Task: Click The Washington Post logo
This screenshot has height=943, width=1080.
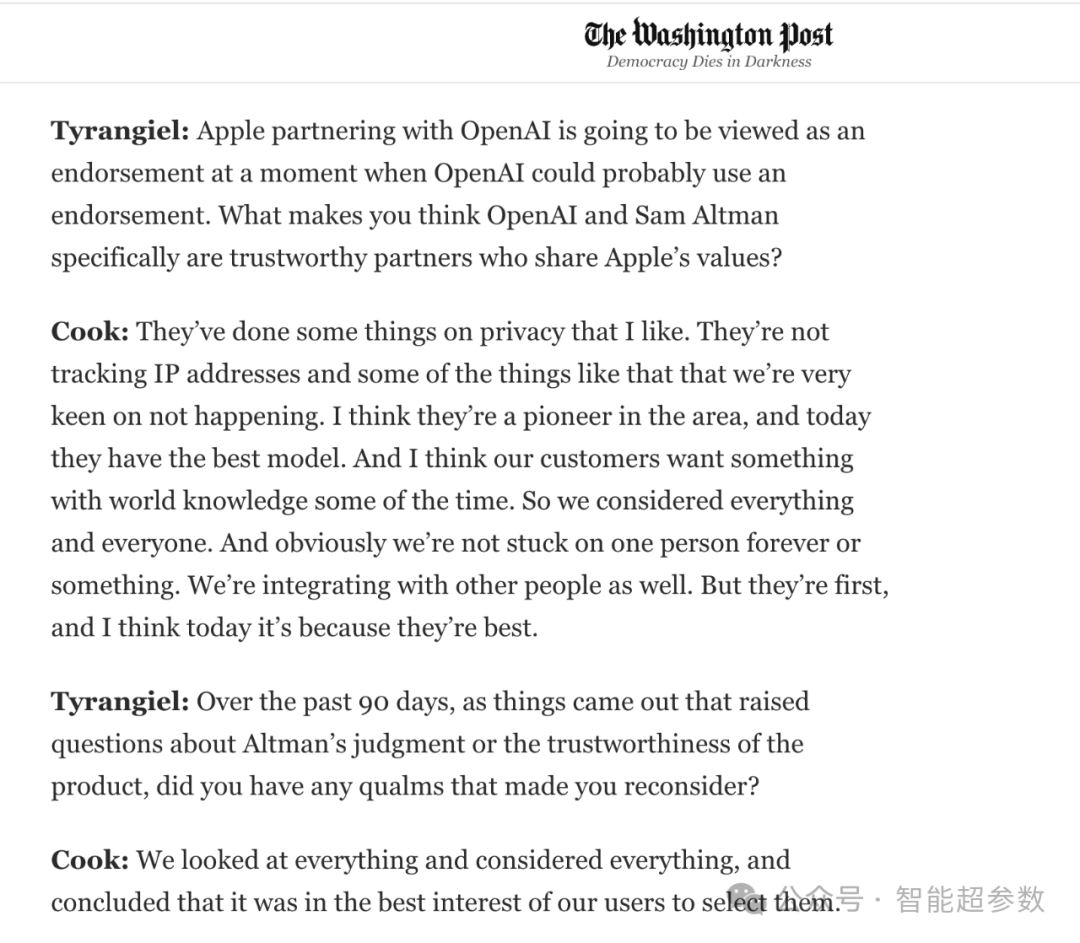Action: [708, 34]
